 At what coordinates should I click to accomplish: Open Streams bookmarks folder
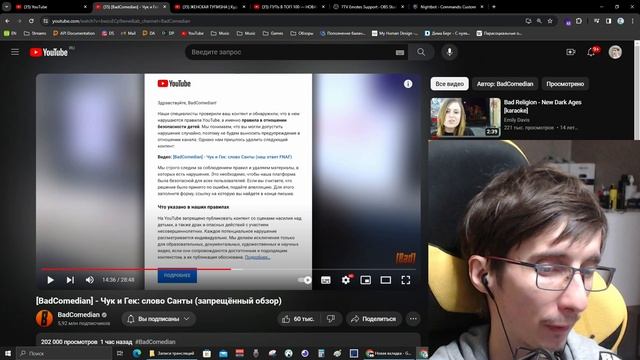pyautogui.click(x=36, y=33)
